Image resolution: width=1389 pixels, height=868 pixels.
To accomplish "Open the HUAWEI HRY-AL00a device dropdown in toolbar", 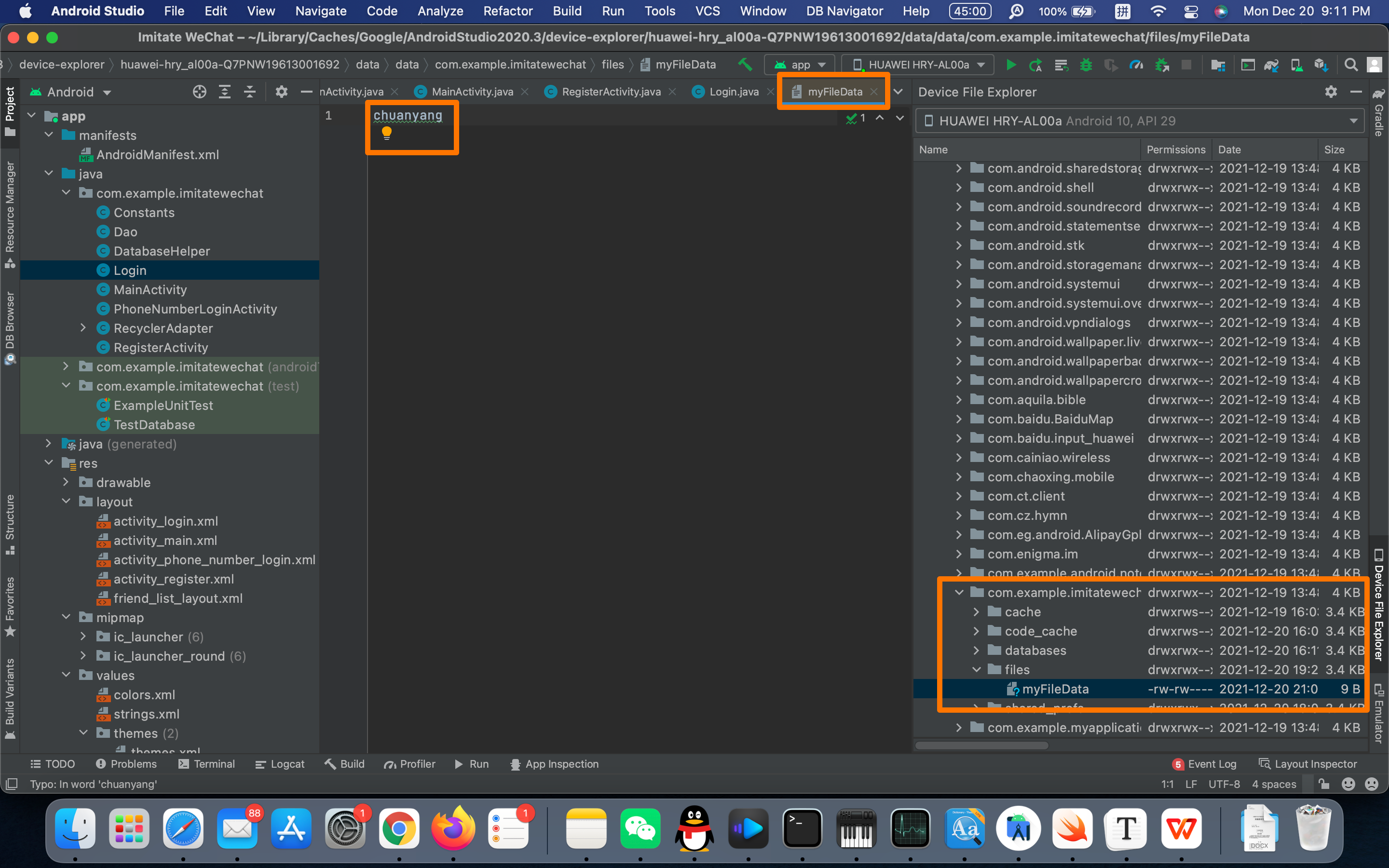I will (x=919, y=65).
